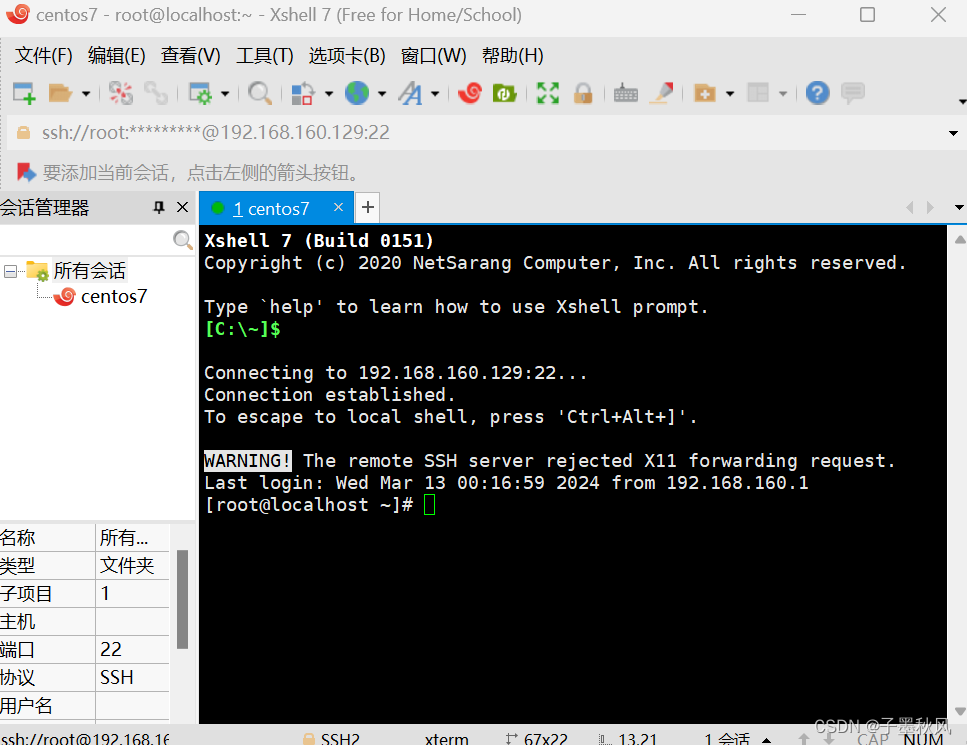Open the 查看(V) menu
The width and height of the screenshot is (967, 745).
click(x=191, y=56)
